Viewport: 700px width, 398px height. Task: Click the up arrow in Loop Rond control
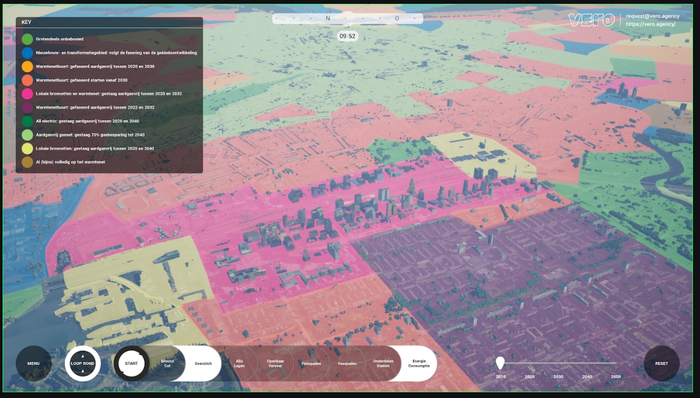pos(83,357)
